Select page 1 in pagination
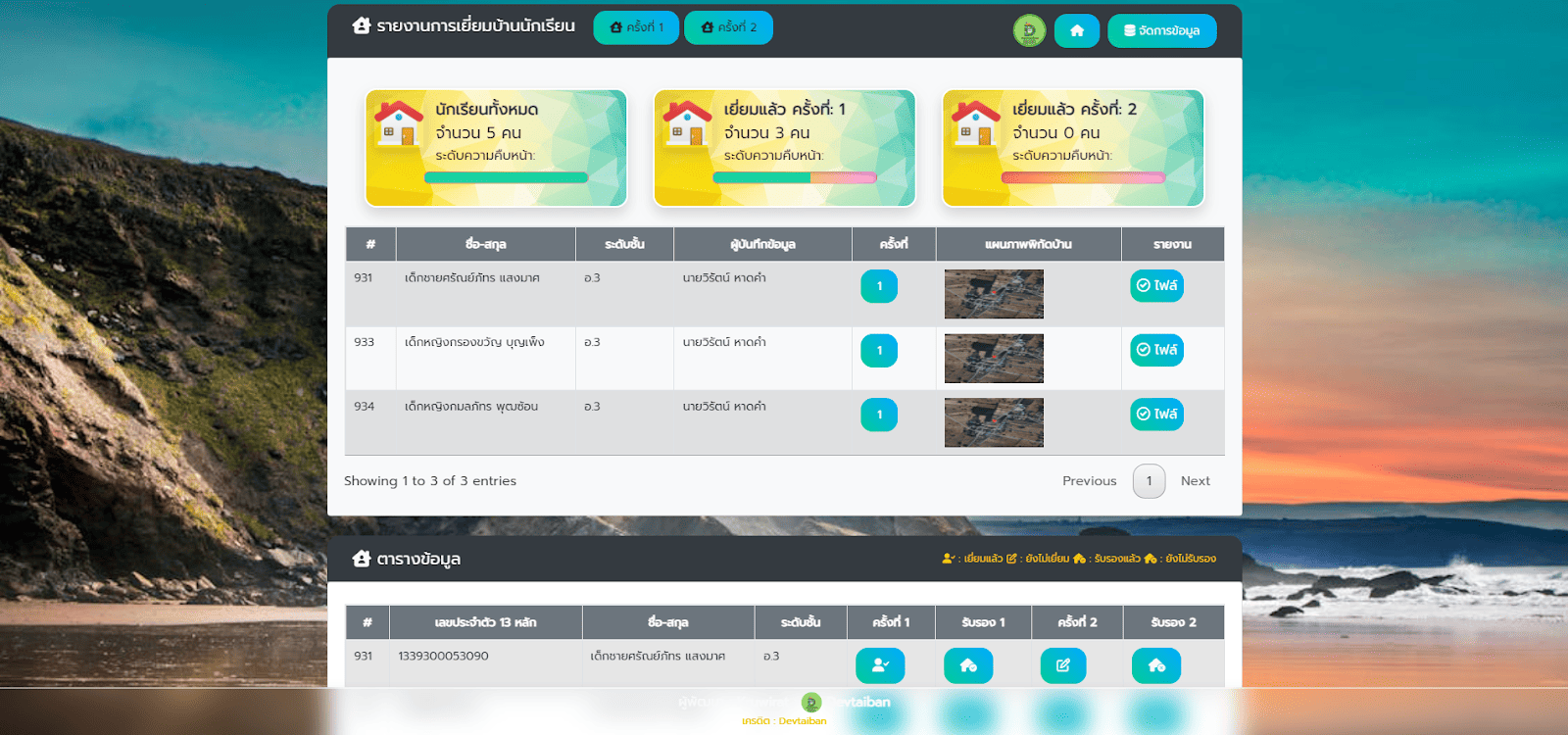The width and height of the screenshot is (1568, 735). point(1150,481)
